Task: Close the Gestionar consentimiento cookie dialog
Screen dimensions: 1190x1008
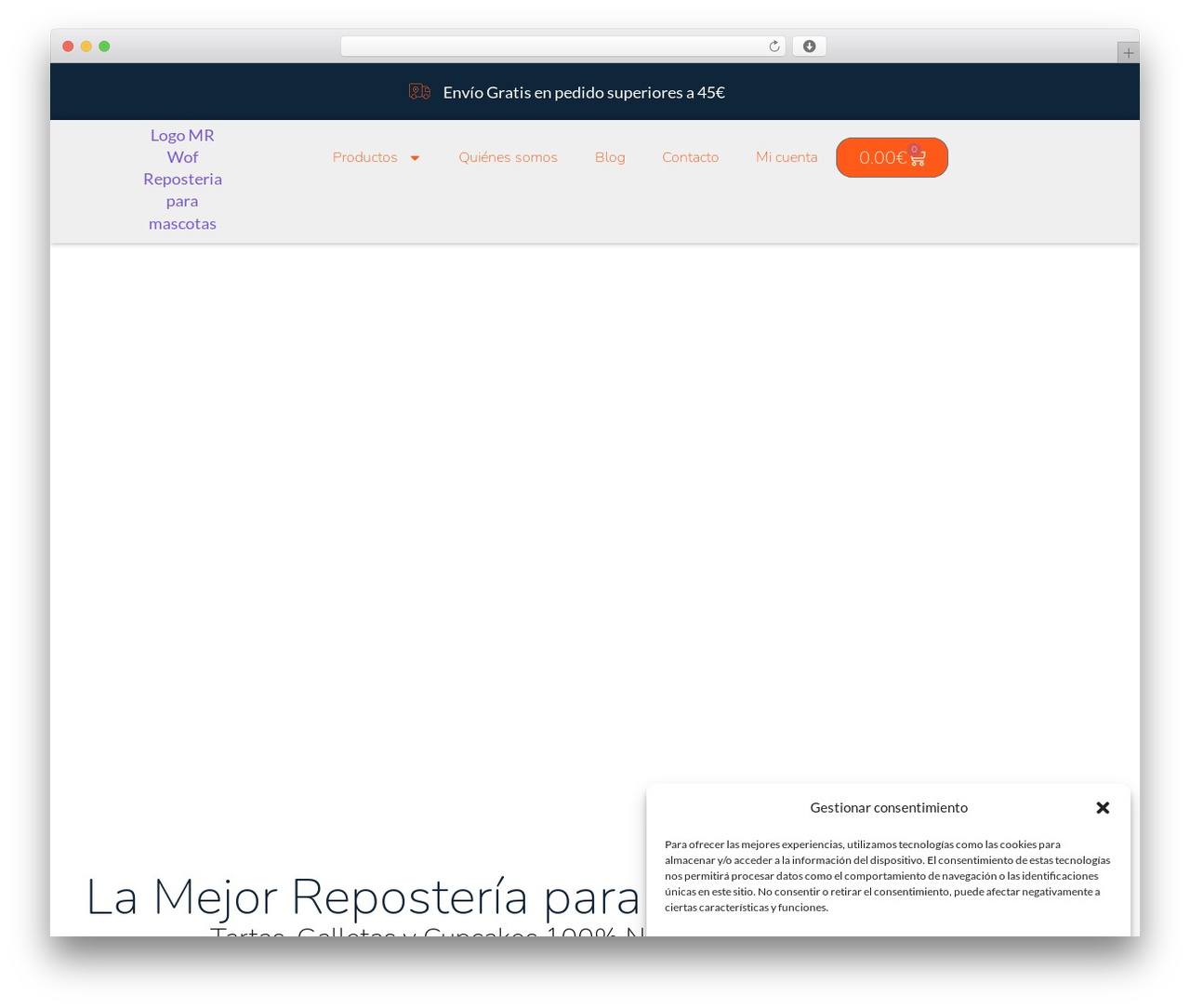Action: pos(1103,808)
